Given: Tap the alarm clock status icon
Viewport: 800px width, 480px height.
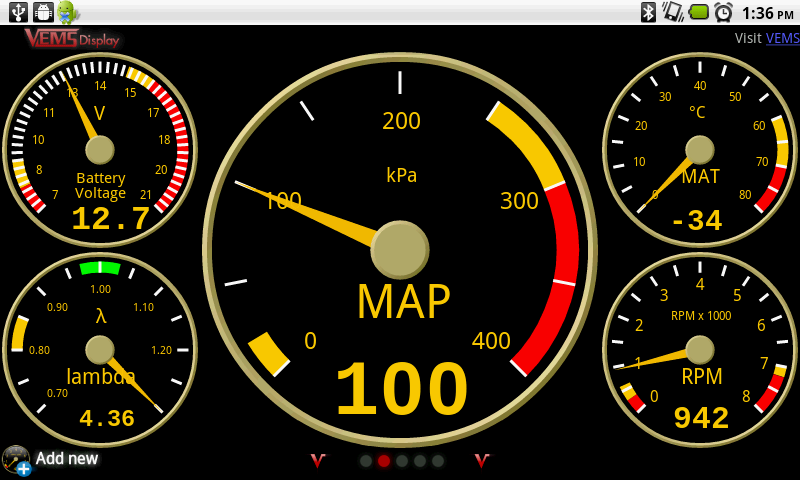Looking at the screenshot, I should (x=723, y=12).
